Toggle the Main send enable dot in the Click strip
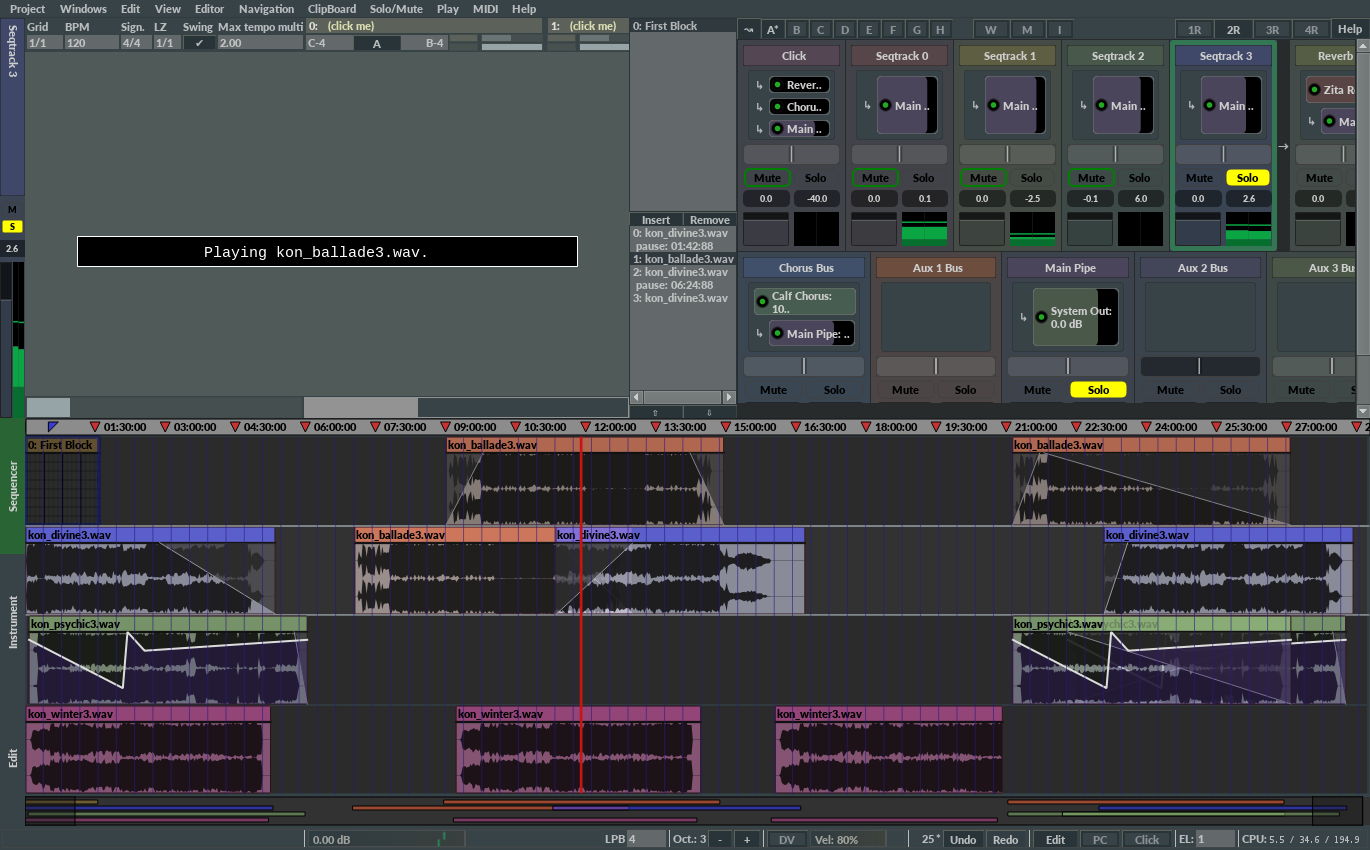This screenshot has height=850, width=1370. (x=776, y=129)
